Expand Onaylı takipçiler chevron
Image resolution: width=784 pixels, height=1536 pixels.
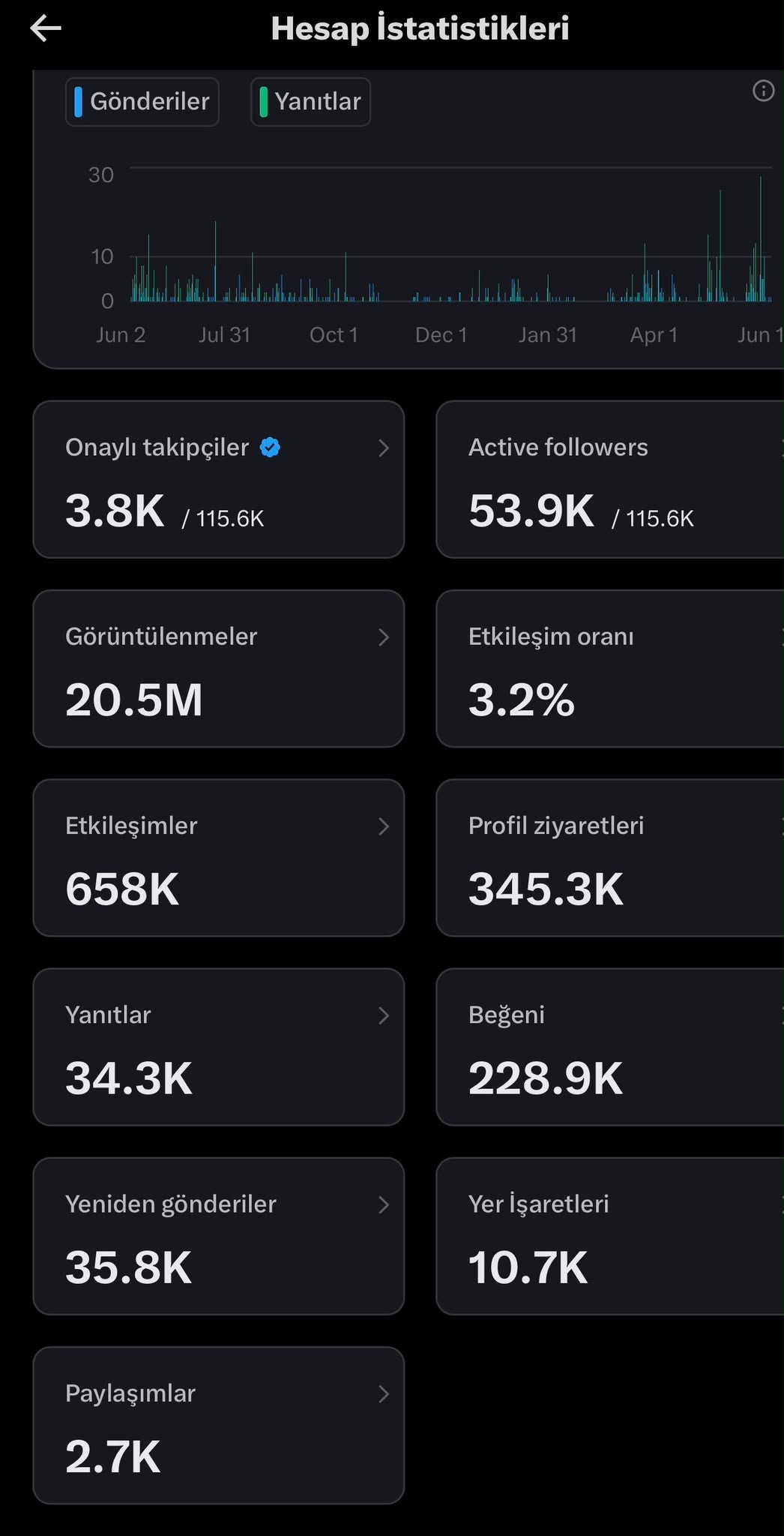[x=384, y=448]
